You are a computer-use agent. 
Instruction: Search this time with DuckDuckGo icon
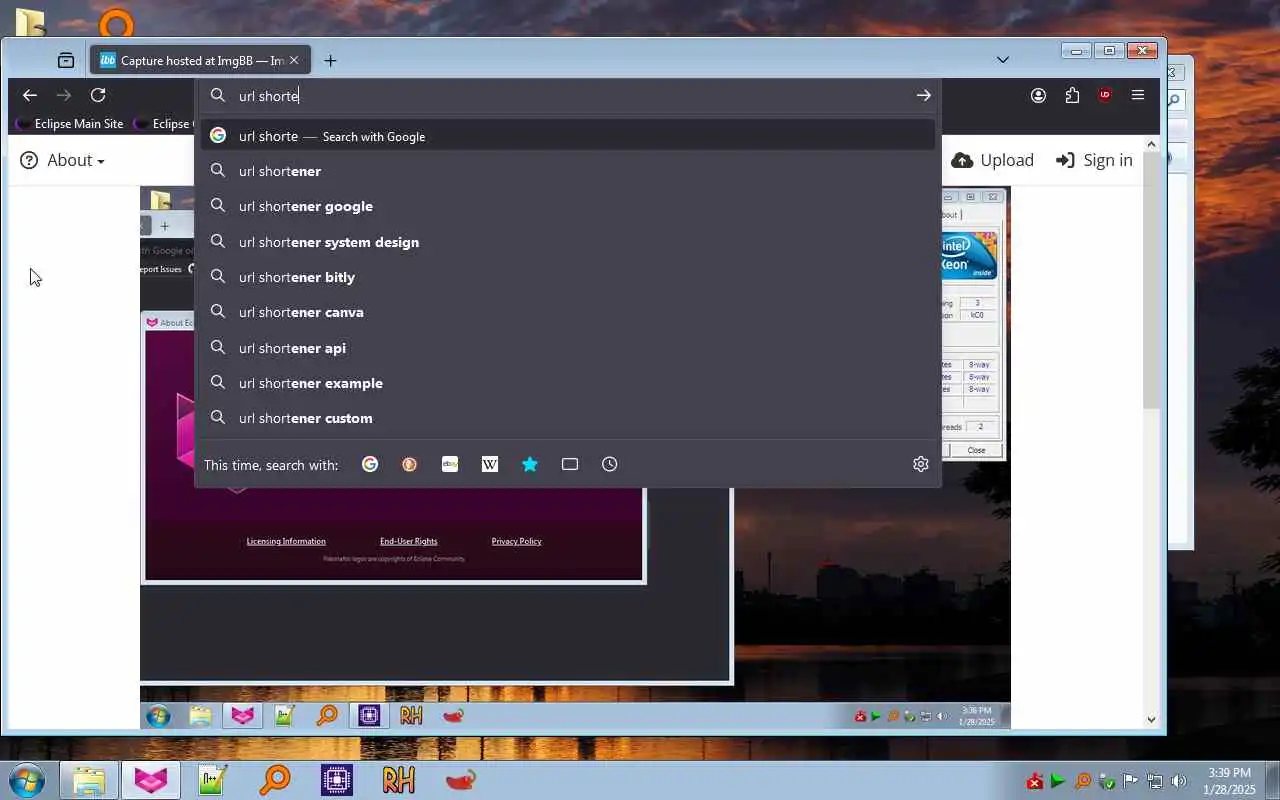pyautogui.click(x=410, y=464)
